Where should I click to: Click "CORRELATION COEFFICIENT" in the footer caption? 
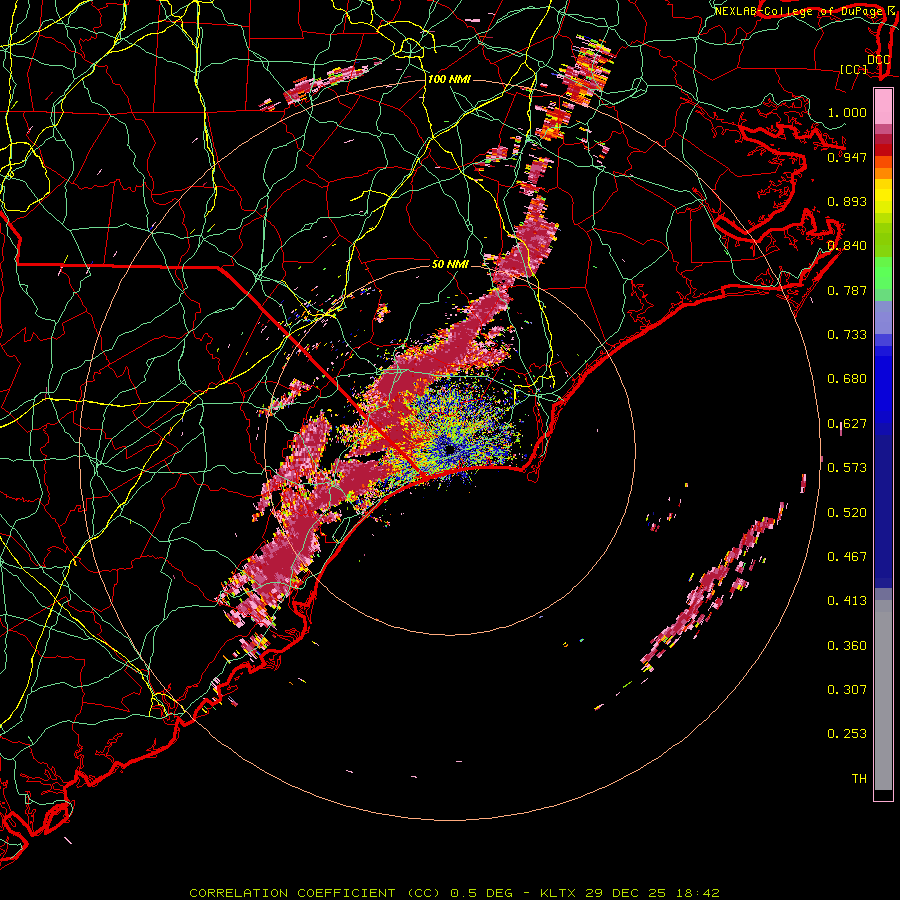pyautogui.click(x=292, y=893)
